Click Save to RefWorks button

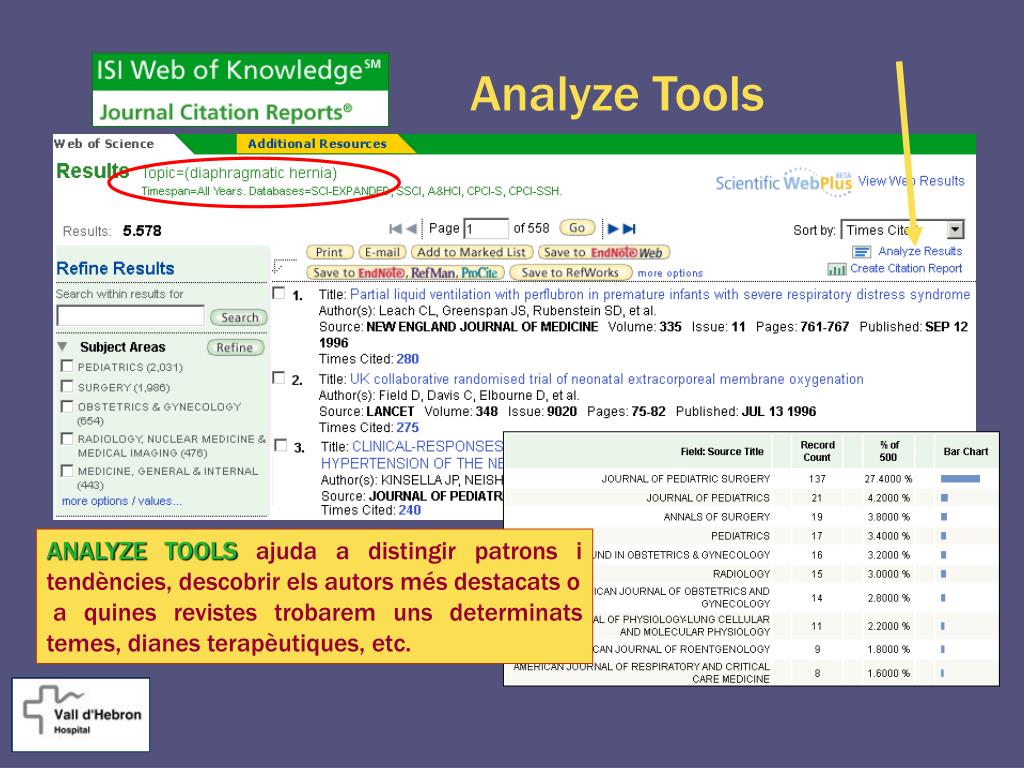click(570, 272)
